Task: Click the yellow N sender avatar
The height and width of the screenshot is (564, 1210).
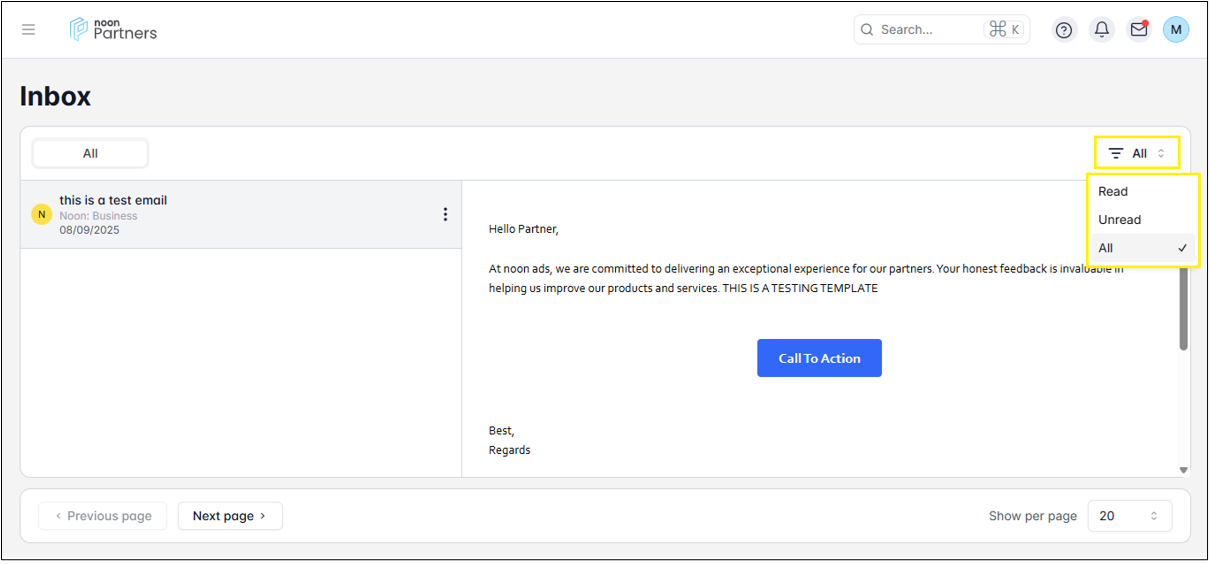Action: coord(42,214)
